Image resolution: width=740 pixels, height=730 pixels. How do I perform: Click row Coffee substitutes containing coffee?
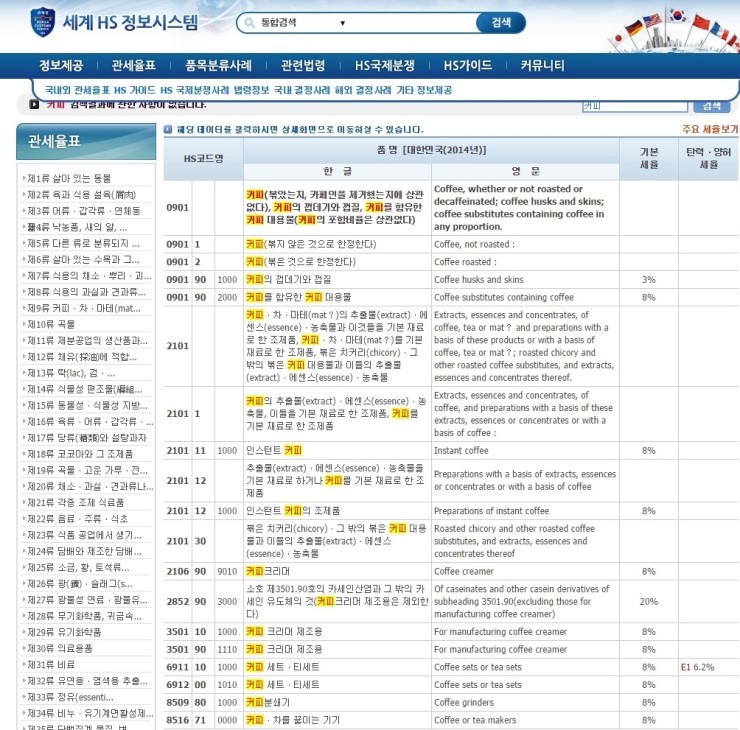[451, 297]
